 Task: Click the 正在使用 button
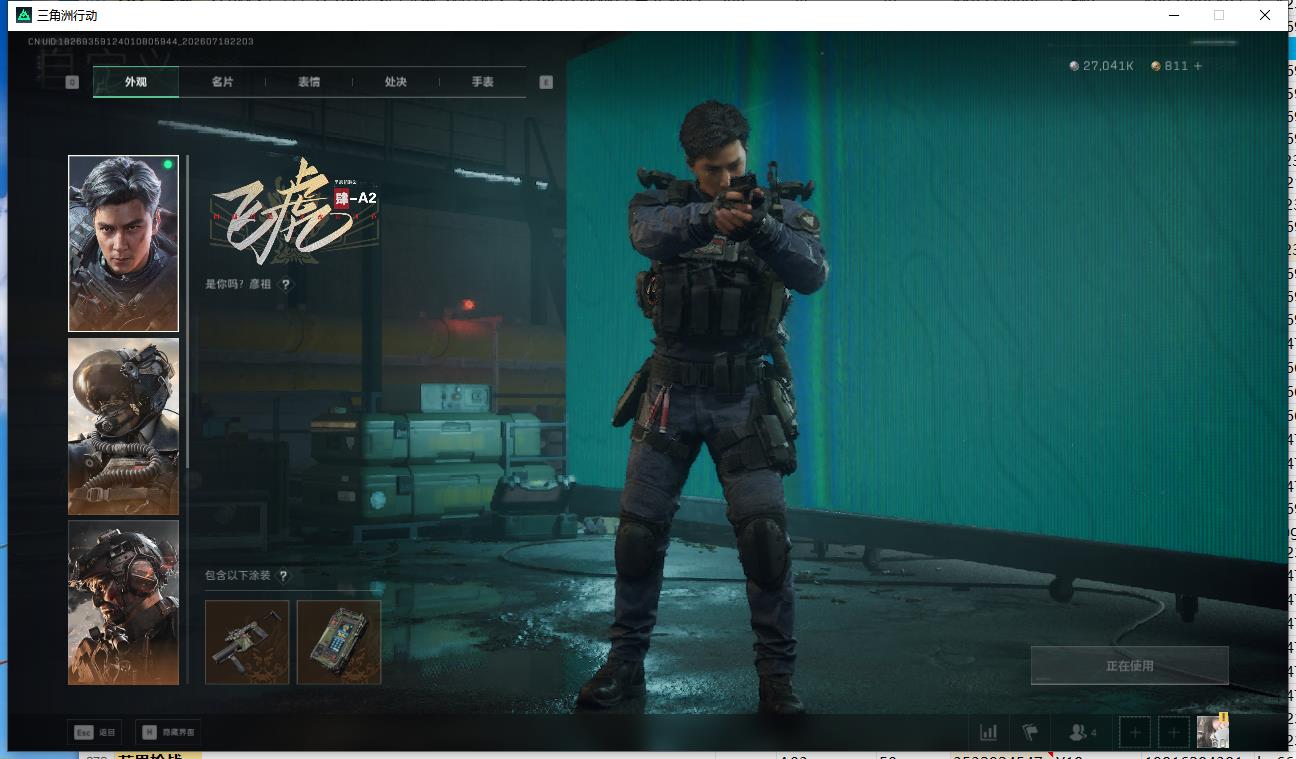click(x=1130, y=665)
